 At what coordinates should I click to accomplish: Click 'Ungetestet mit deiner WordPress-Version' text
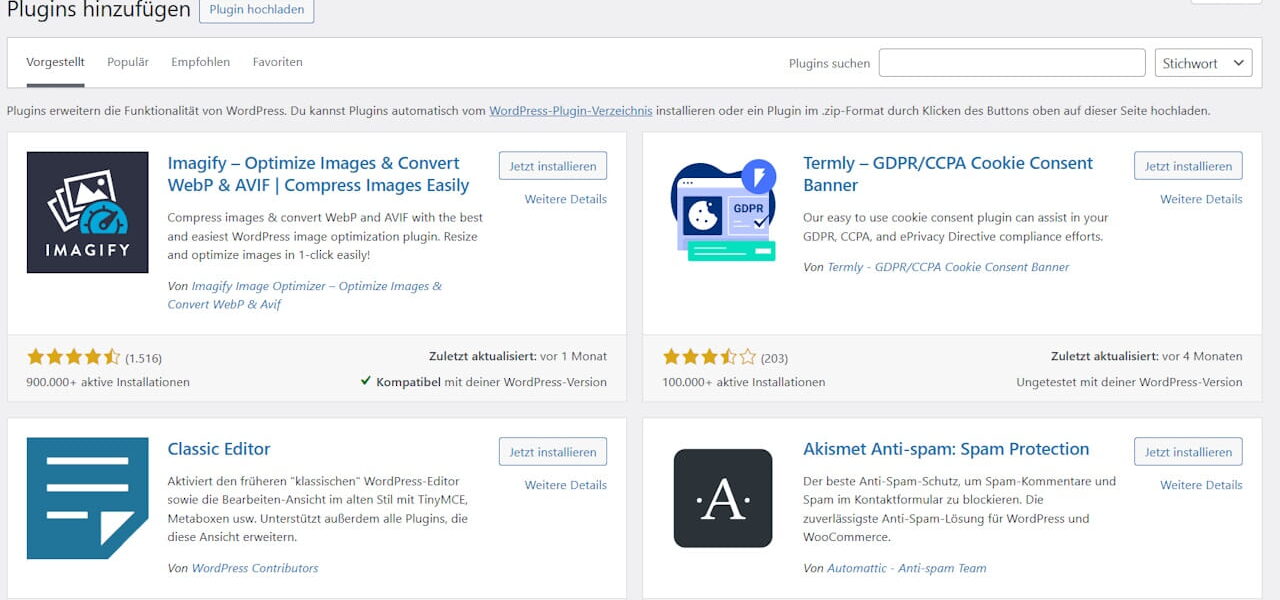(x=1130, y=382)
